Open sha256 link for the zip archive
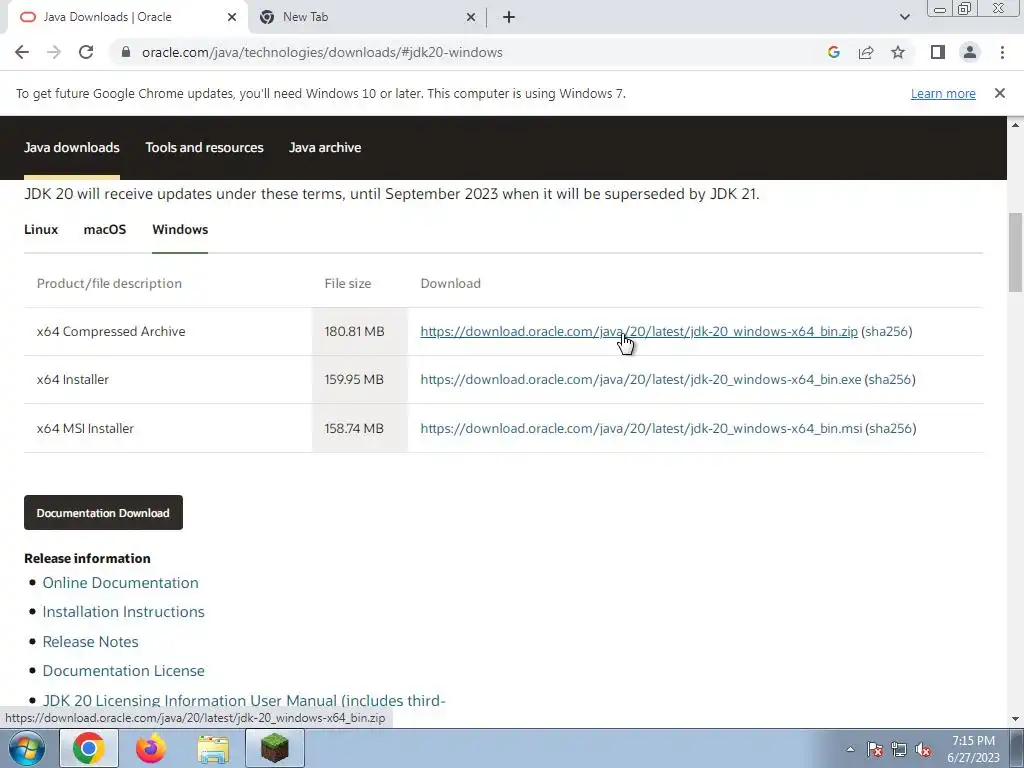 887,332
